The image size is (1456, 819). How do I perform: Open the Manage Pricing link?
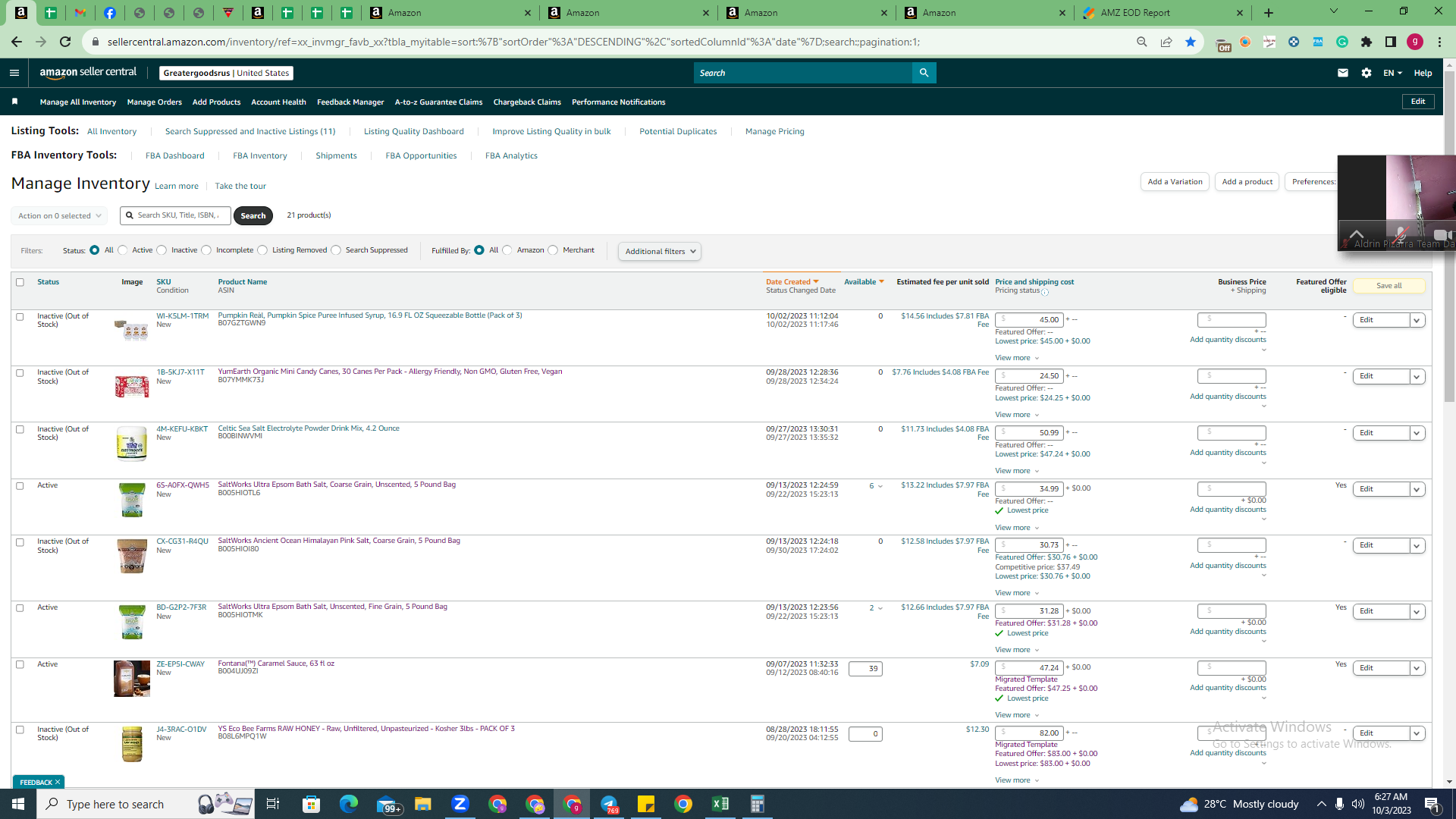(775, 132)
